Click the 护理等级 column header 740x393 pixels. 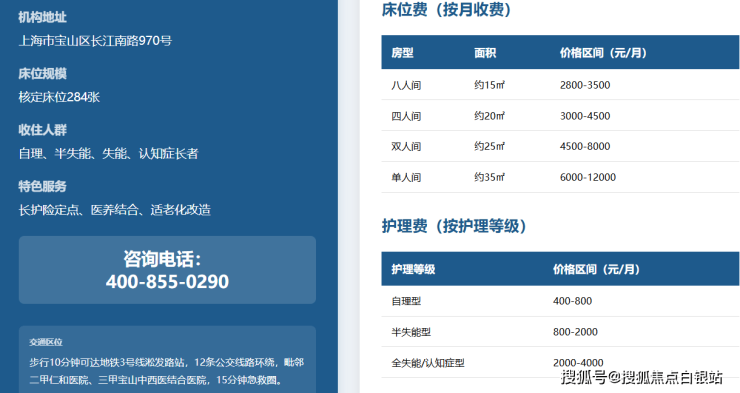coord(413,269)
